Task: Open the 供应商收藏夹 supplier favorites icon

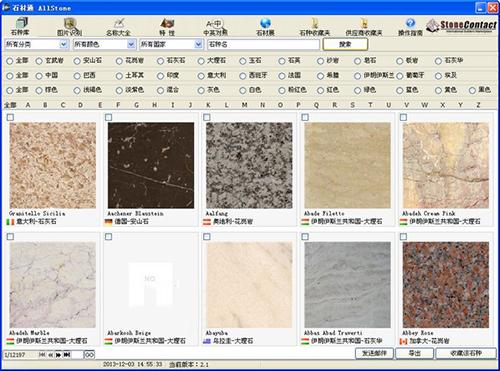Action: [364, 27]
